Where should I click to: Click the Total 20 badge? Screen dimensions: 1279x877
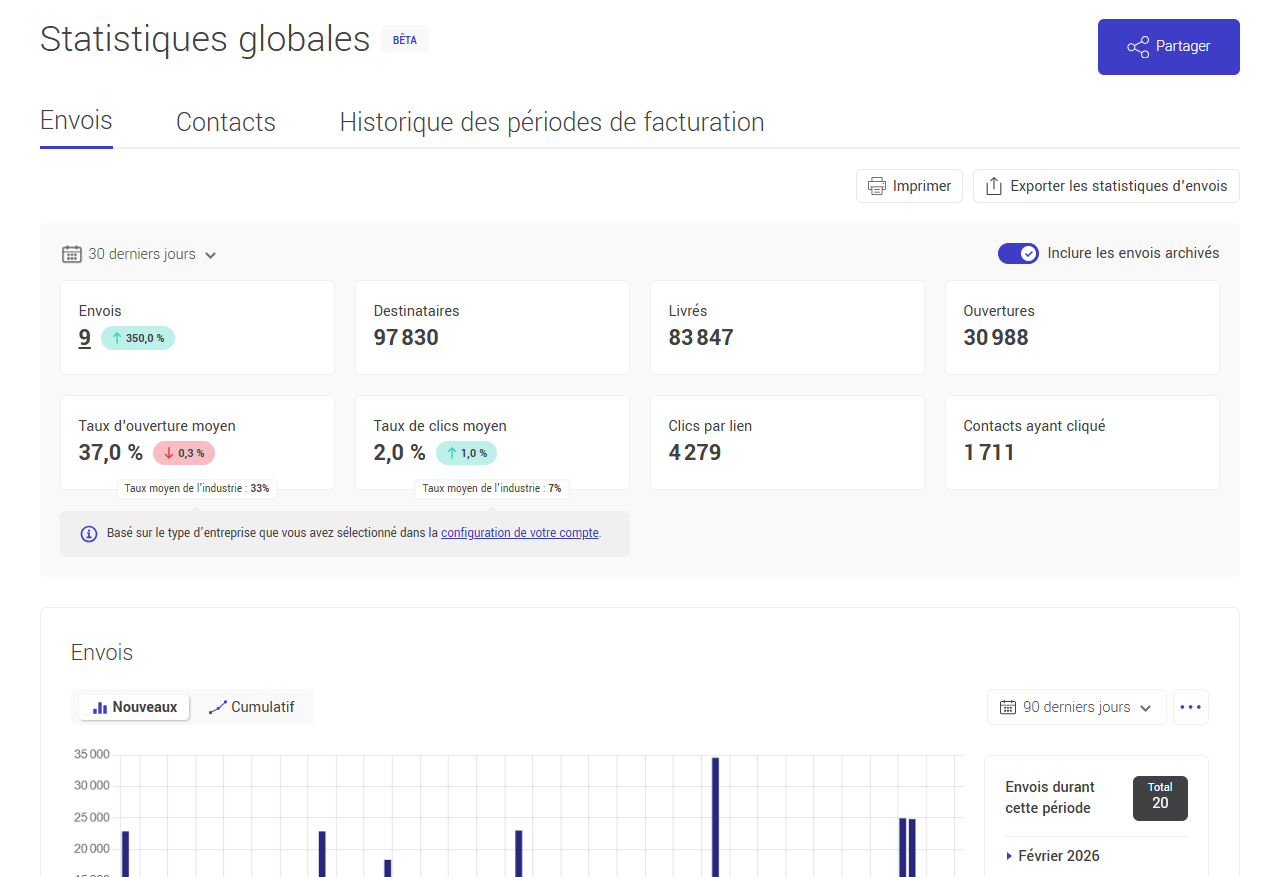point(1160,798)
